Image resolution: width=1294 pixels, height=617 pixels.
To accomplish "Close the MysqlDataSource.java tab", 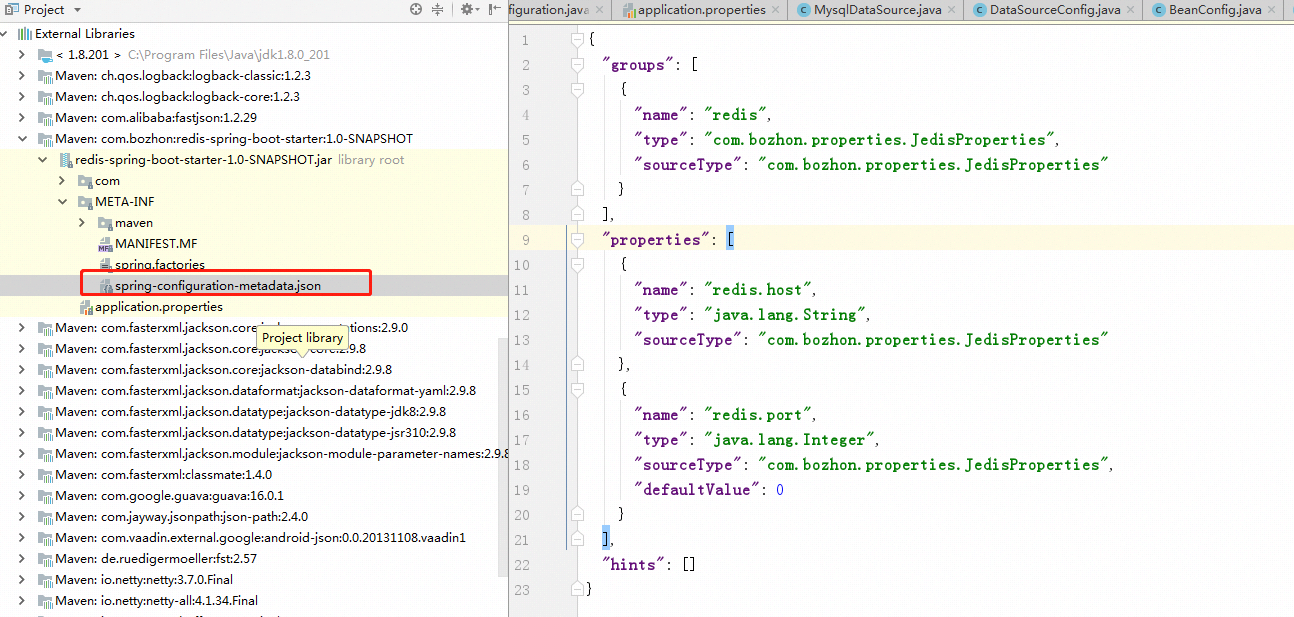I will (953, 10).
